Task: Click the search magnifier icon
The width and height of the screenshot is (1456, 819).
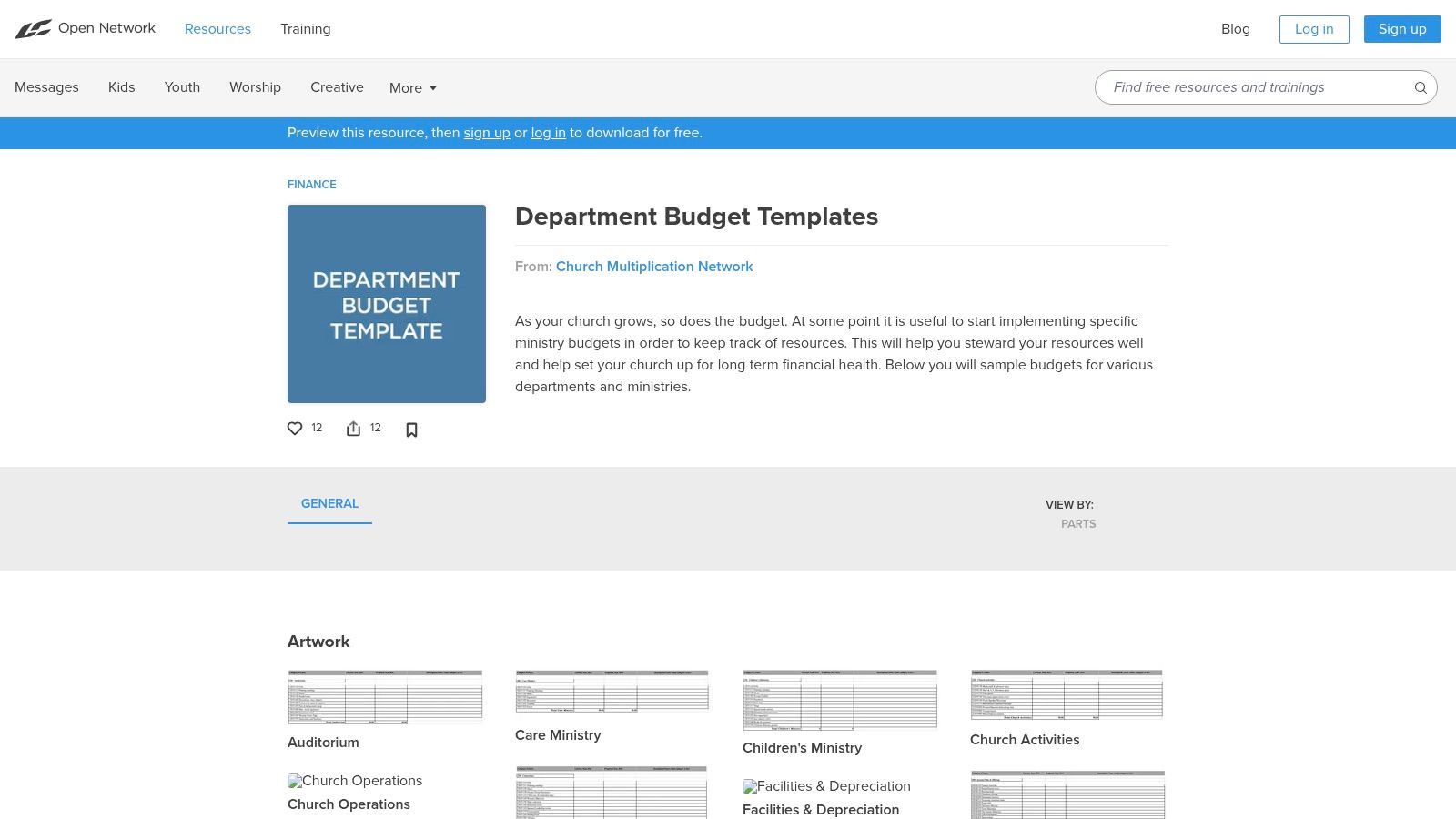Action: [x=1421, y=87]
